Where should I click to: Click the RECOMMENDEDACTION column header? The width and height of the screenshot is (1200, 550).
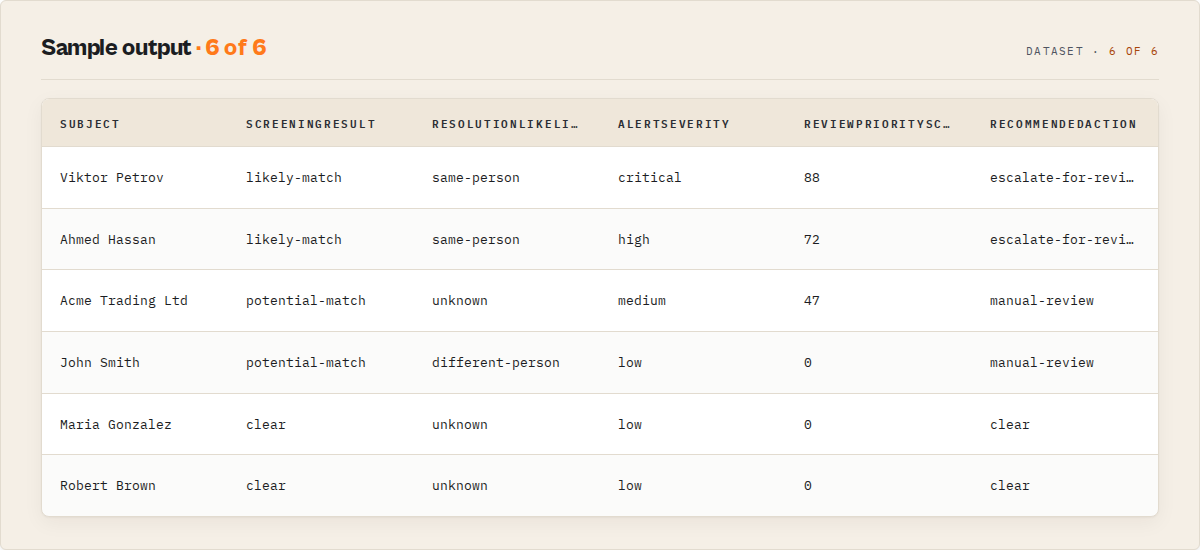pyautogui.click(x=1063, y=124)
